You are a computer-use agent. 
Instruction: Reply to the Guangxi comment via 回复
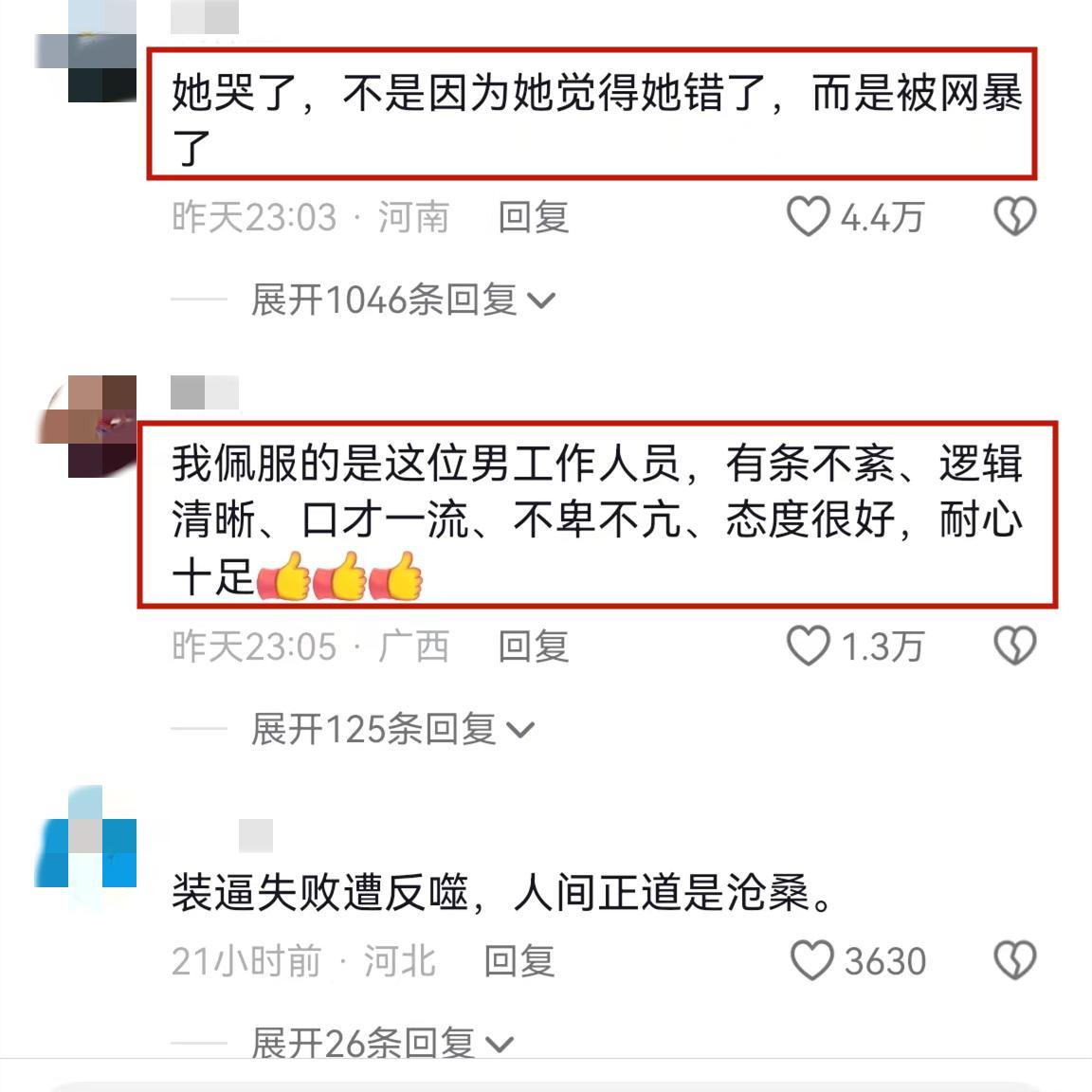pos(535,646)
